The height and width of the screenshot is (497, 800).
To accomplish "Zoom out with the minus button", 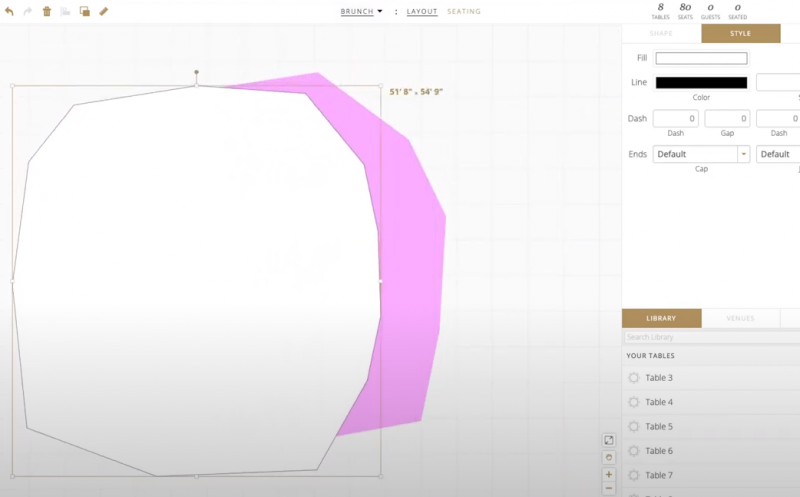I will [x=609, y=489].
